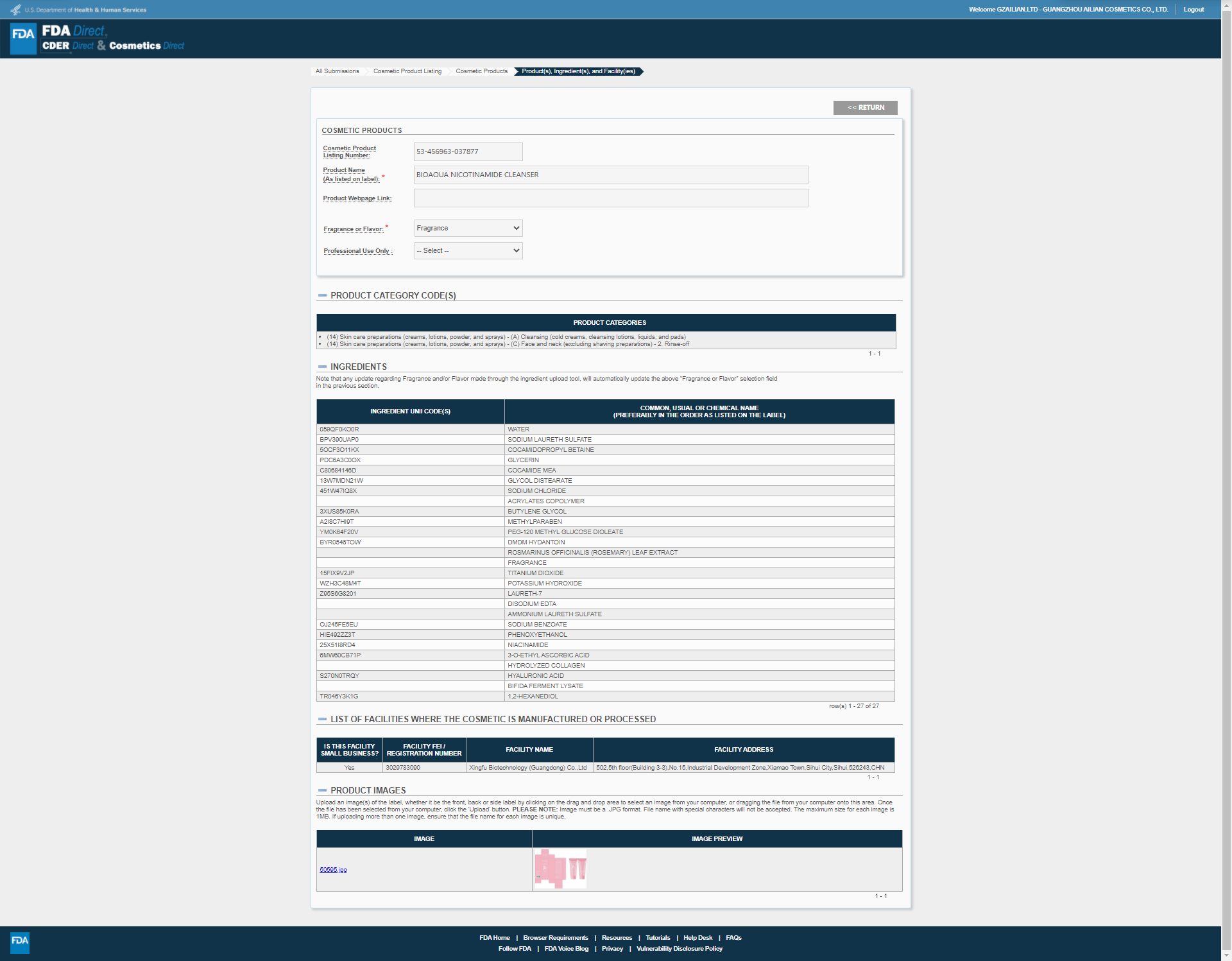Viewport: 1232px width, 961px height.
Task: Click the Product Webpage Link field
Action: pyautogui.click(x=610, y=198)
